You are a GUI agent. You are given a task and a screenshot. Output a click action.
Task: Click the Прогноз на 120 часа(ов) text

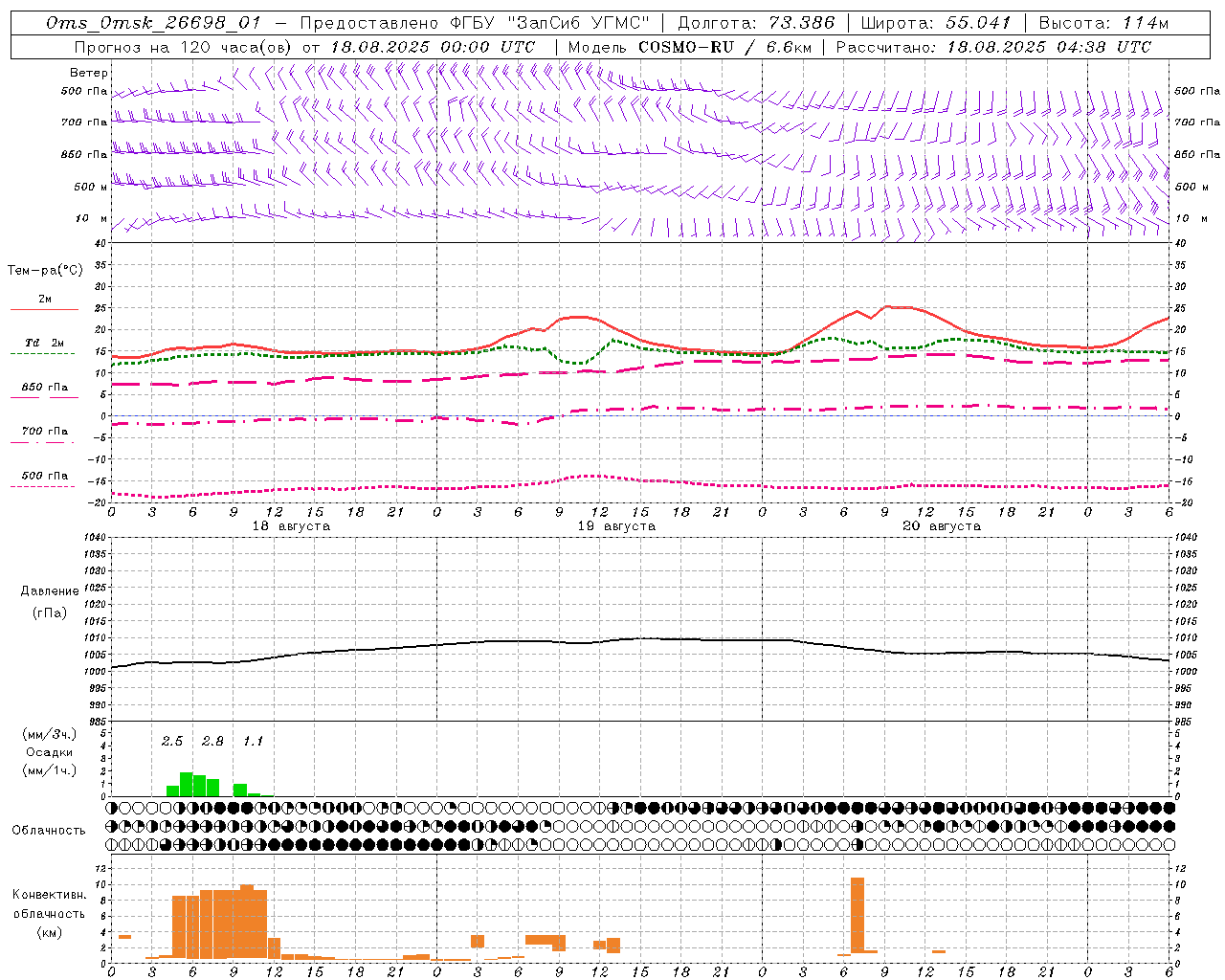click(184, 47)
